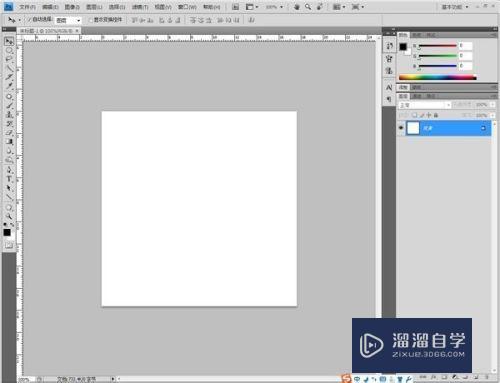
Task: Open the Clone Source panel icon in dock
Action: [389, 71]
